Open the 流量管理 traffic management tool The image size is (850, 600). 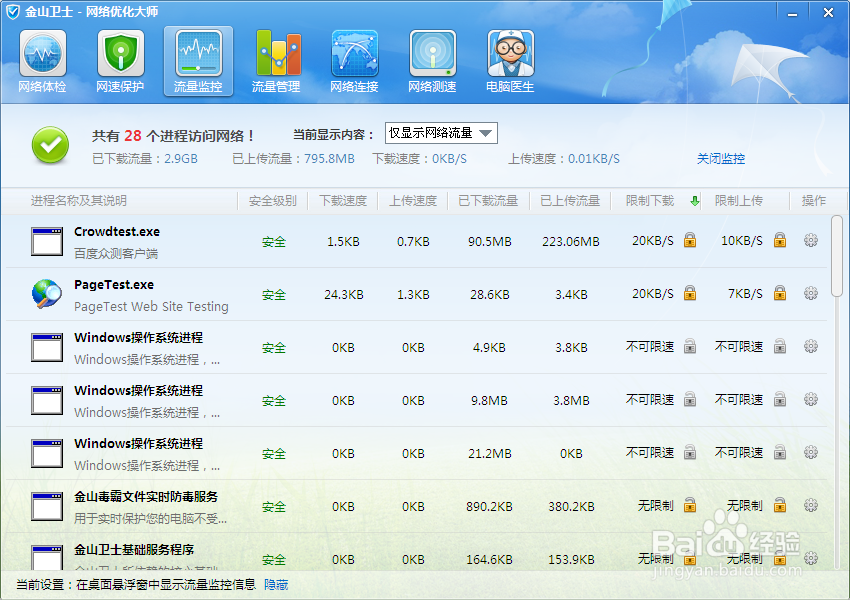pyautogui.click(x=276, y=61)
